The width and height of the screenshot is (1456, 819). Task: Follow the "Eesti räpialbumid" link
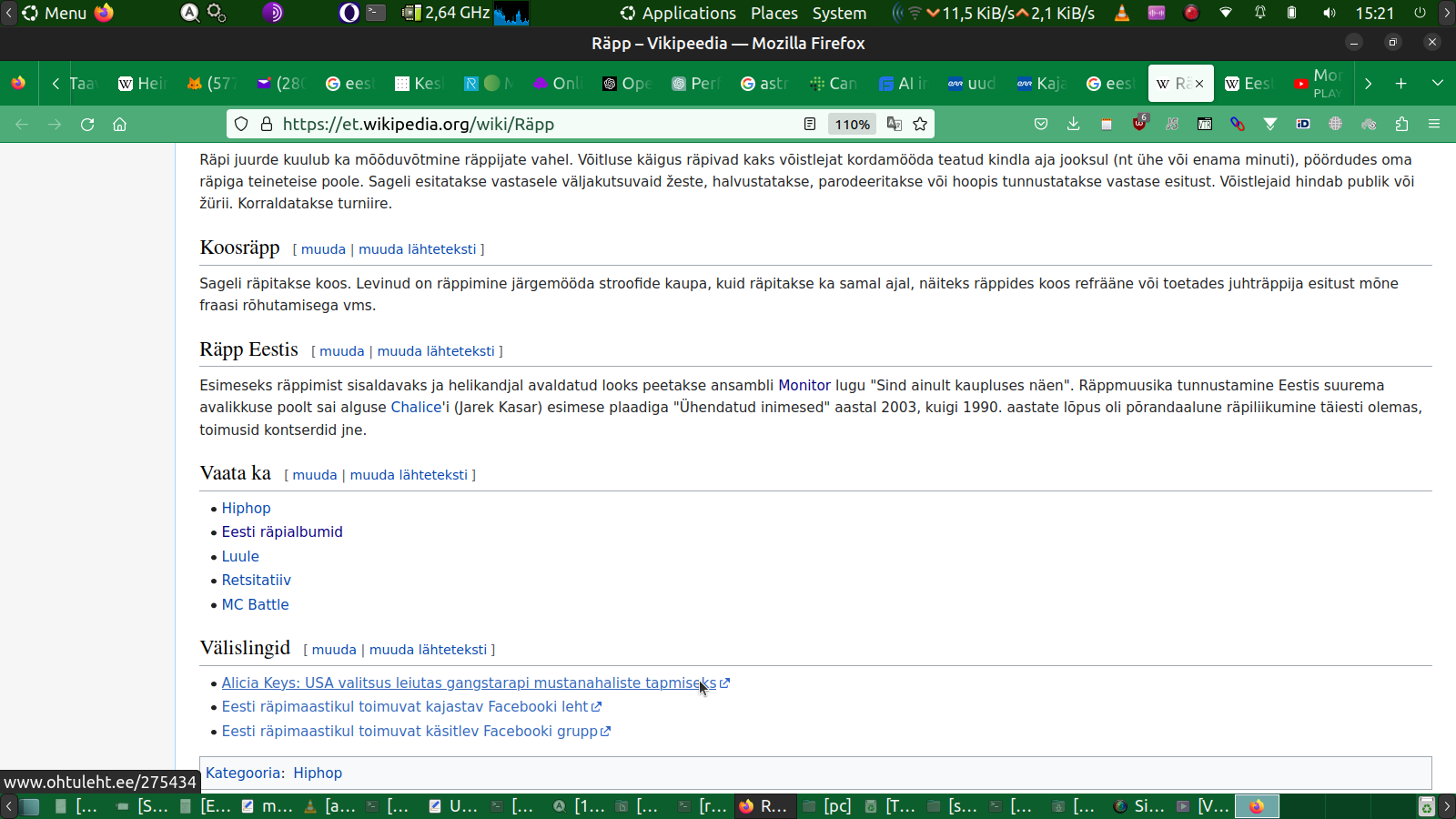282,532
